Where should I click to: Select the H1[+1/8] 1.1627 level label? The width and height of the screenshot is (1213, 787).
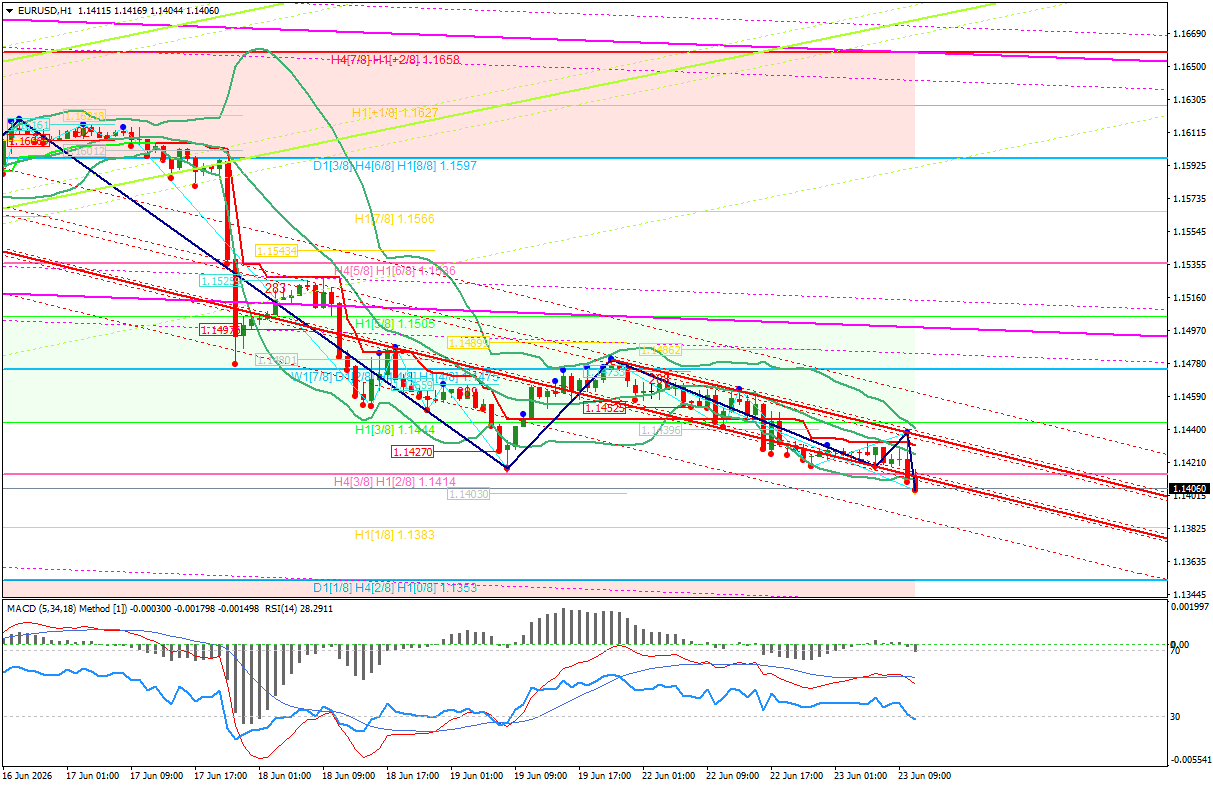[x=395, y=114]
